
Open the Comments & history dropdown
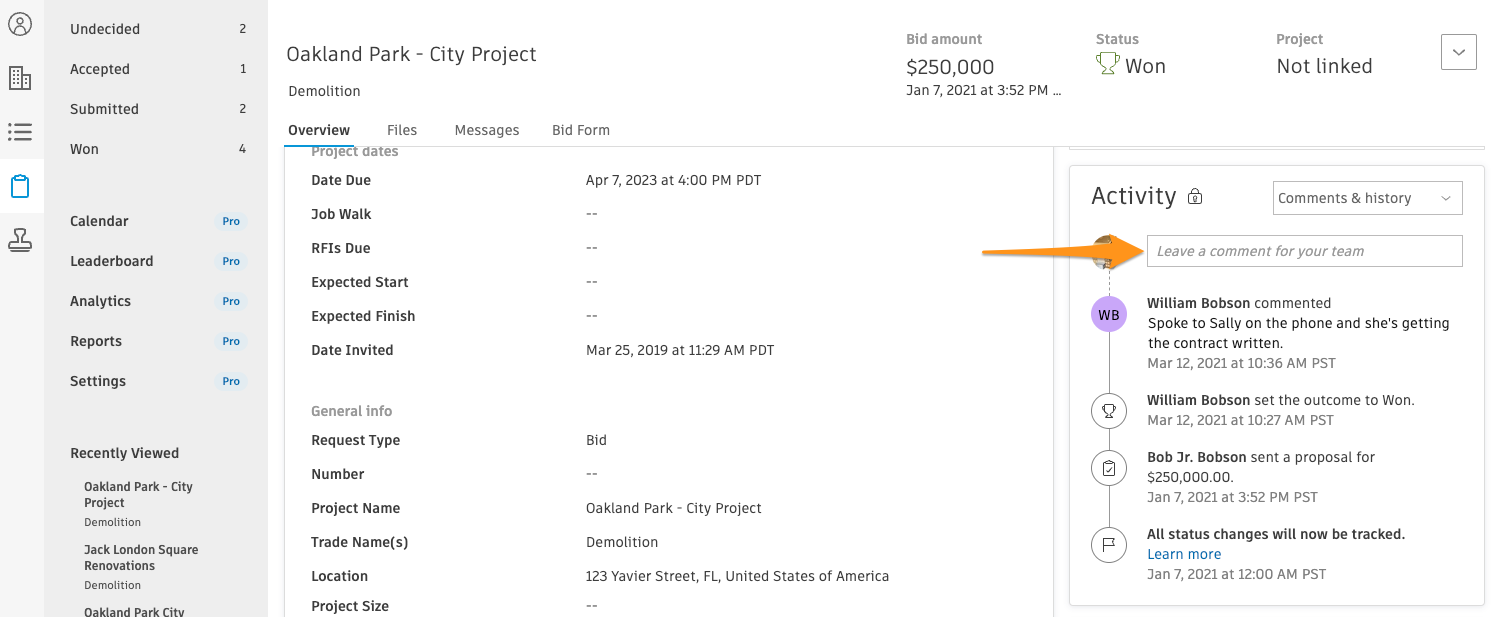pyautogui.click(x=1367, y=198)
